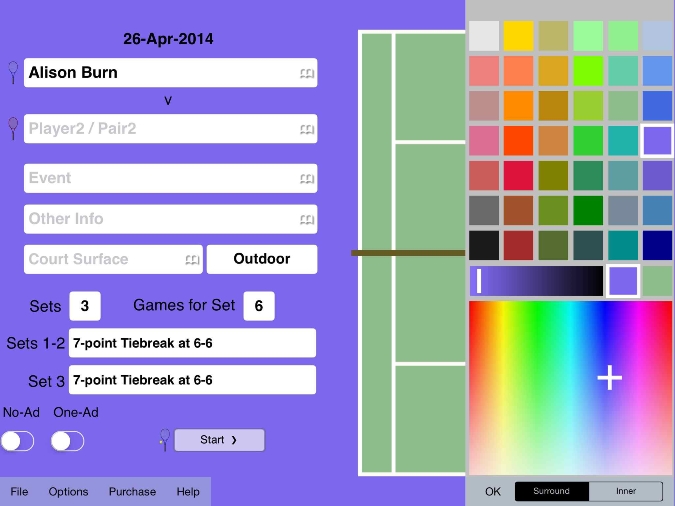Select current inner green color preview
The image size is (675, 506).
657,281
